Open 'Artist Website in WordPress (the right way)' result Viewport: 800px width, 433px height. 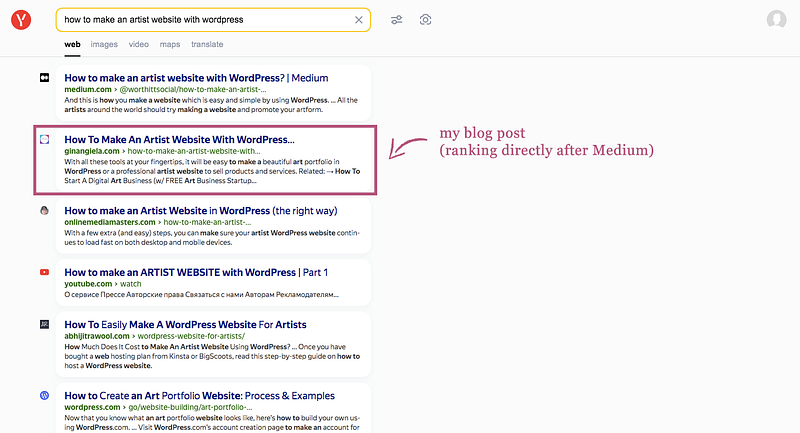coord(201,211)
